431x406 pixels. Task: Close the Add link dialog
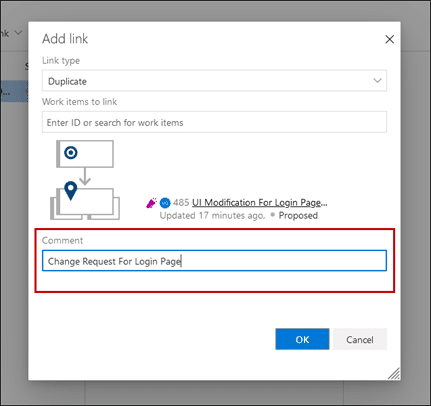click(x=389, y=39)
